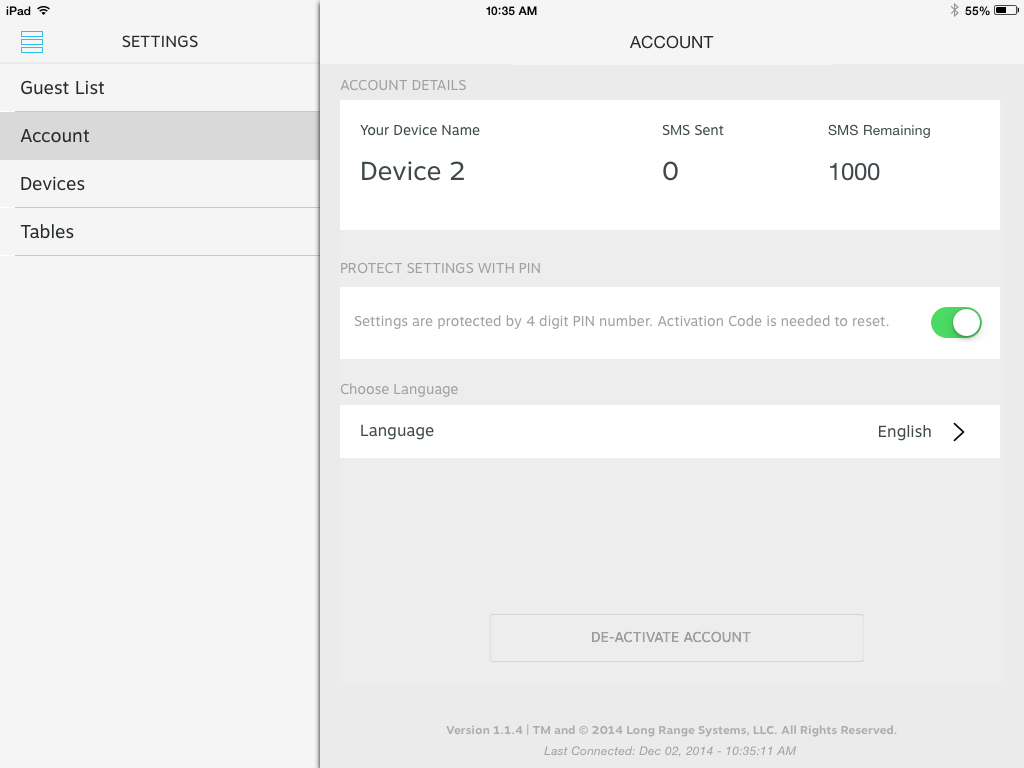Click the 55% battery percentage
Viewport: 1024px width, 768px height.
(x=977, y=11)
